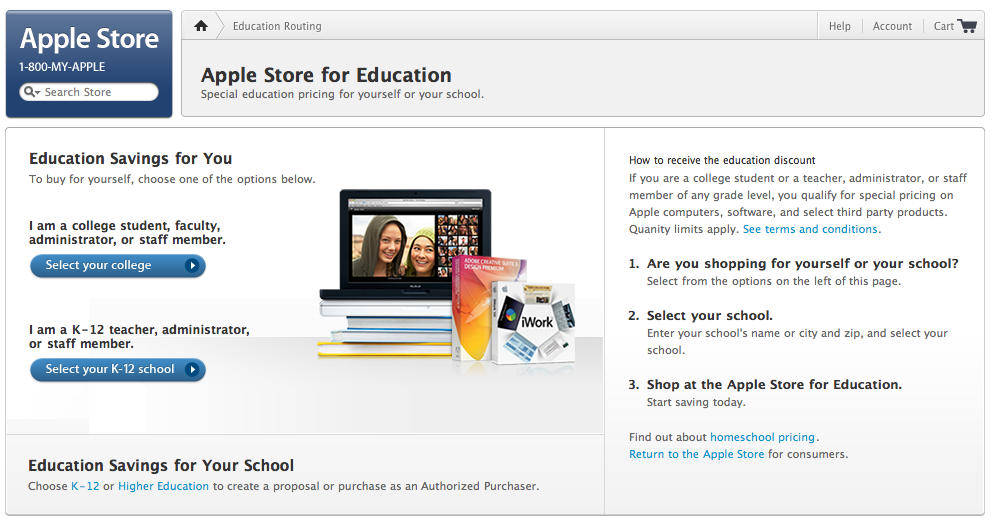Open the K-12 proposal link
Screen dimensions: 996x521
tap(85, 486)
